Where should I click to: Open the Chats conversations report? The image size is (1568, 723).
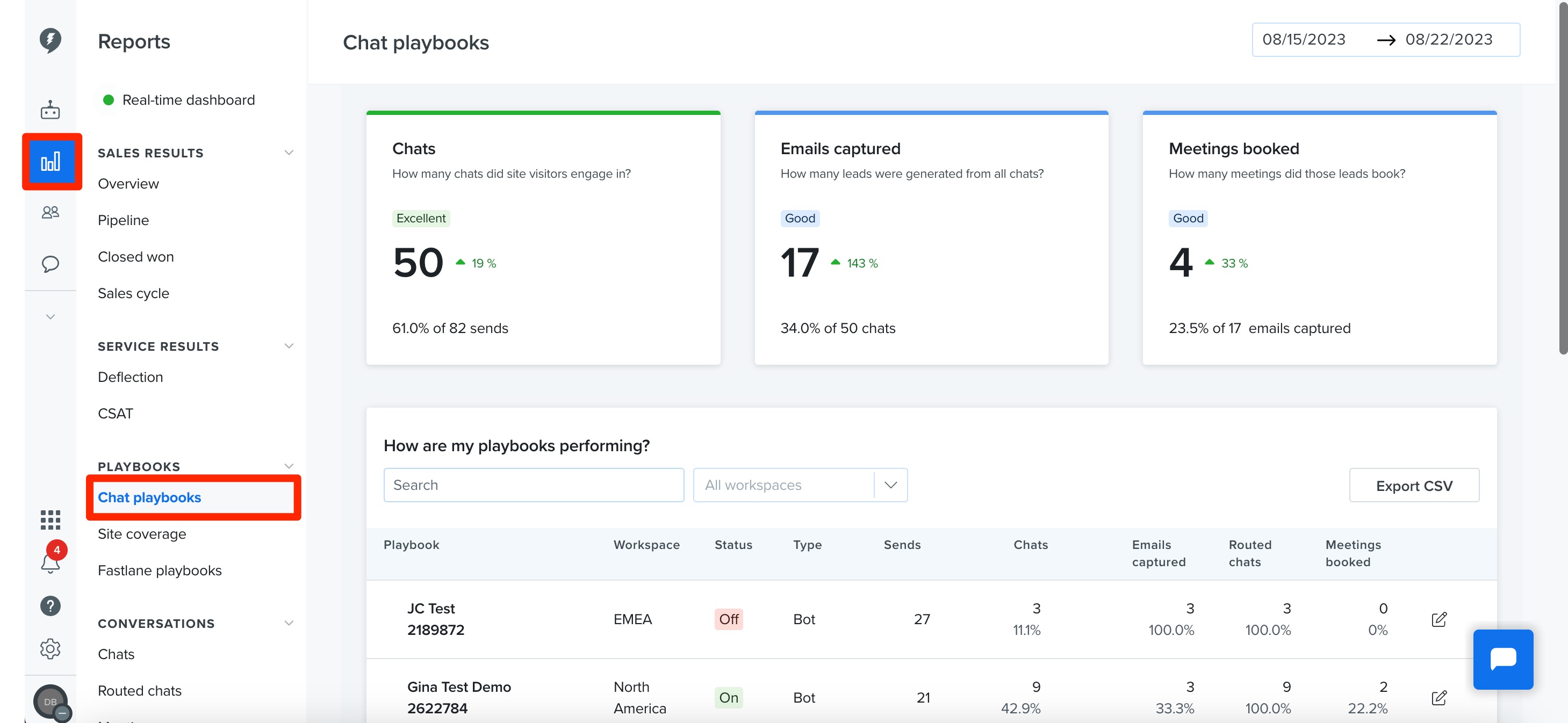coord(116,654)
